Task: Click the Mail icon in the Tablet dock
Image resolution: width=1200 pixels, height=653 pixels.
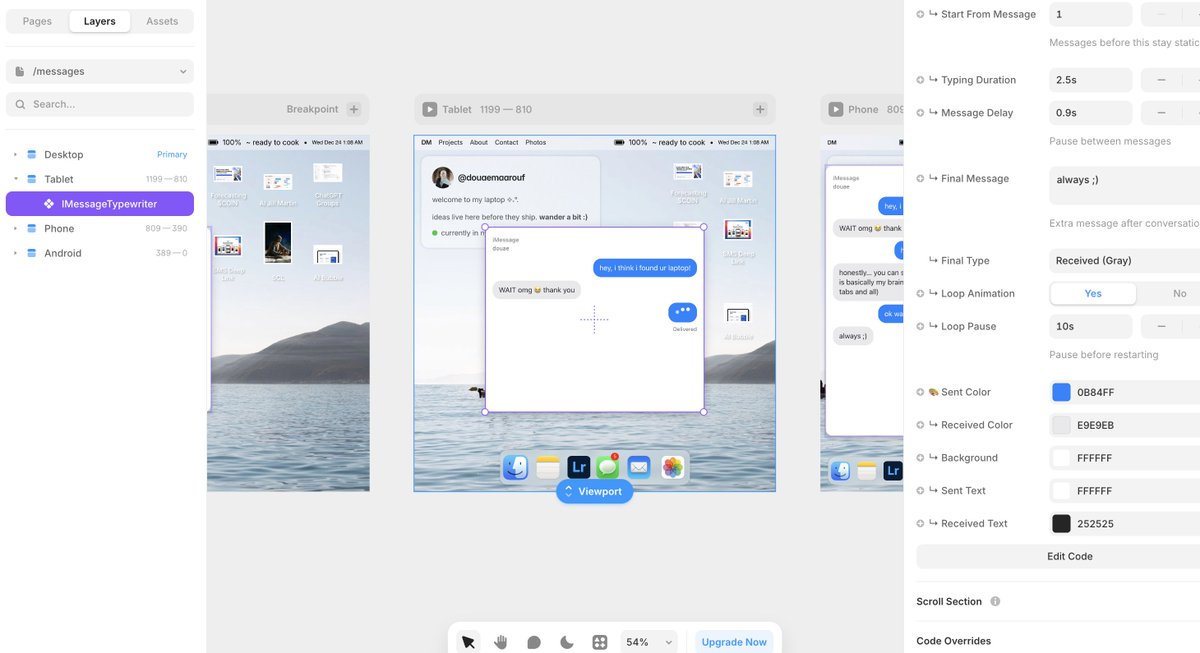Action: [x=639, y=467]
